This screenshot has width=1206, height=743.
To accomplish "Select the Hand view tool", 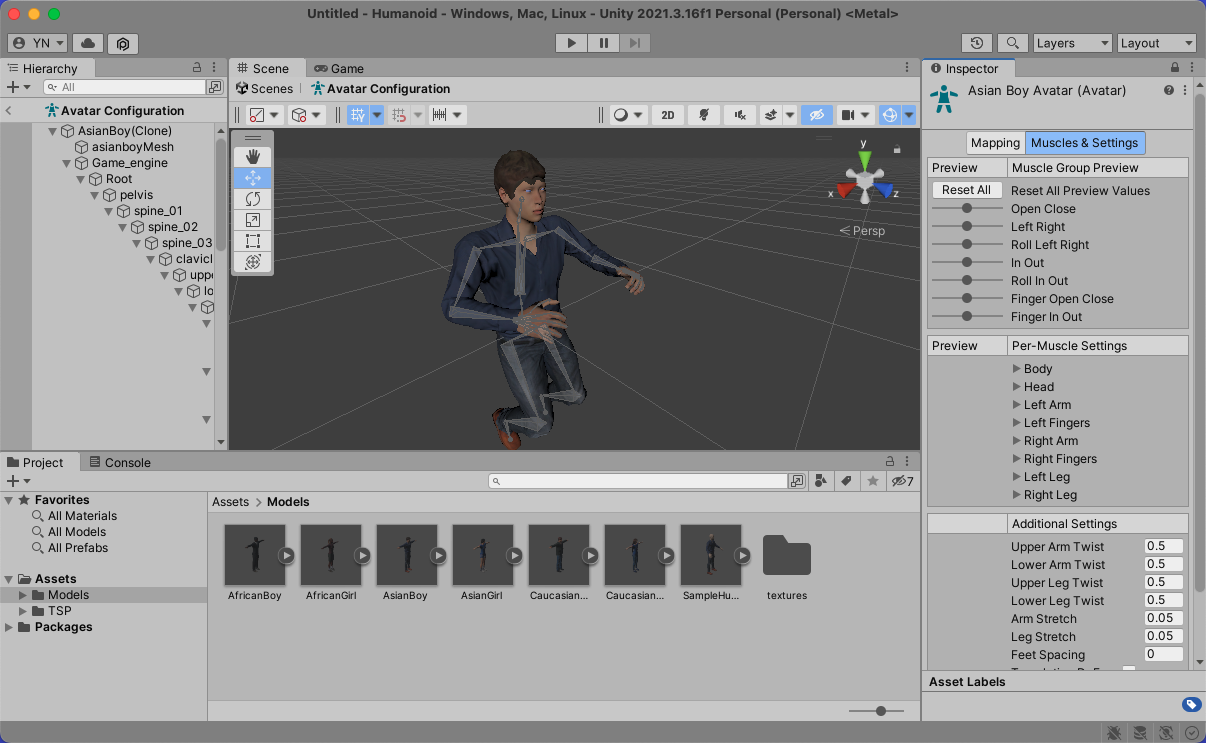I will click(253, 156).
